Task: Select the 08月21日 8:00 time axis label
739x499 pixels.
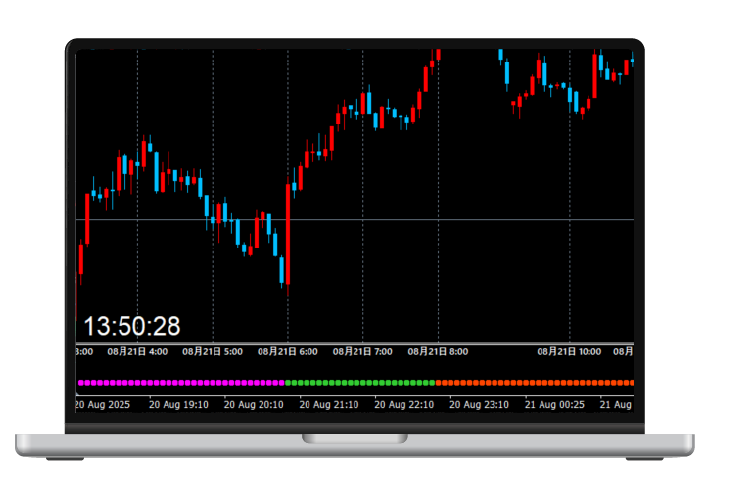Action: coord(438,352)
